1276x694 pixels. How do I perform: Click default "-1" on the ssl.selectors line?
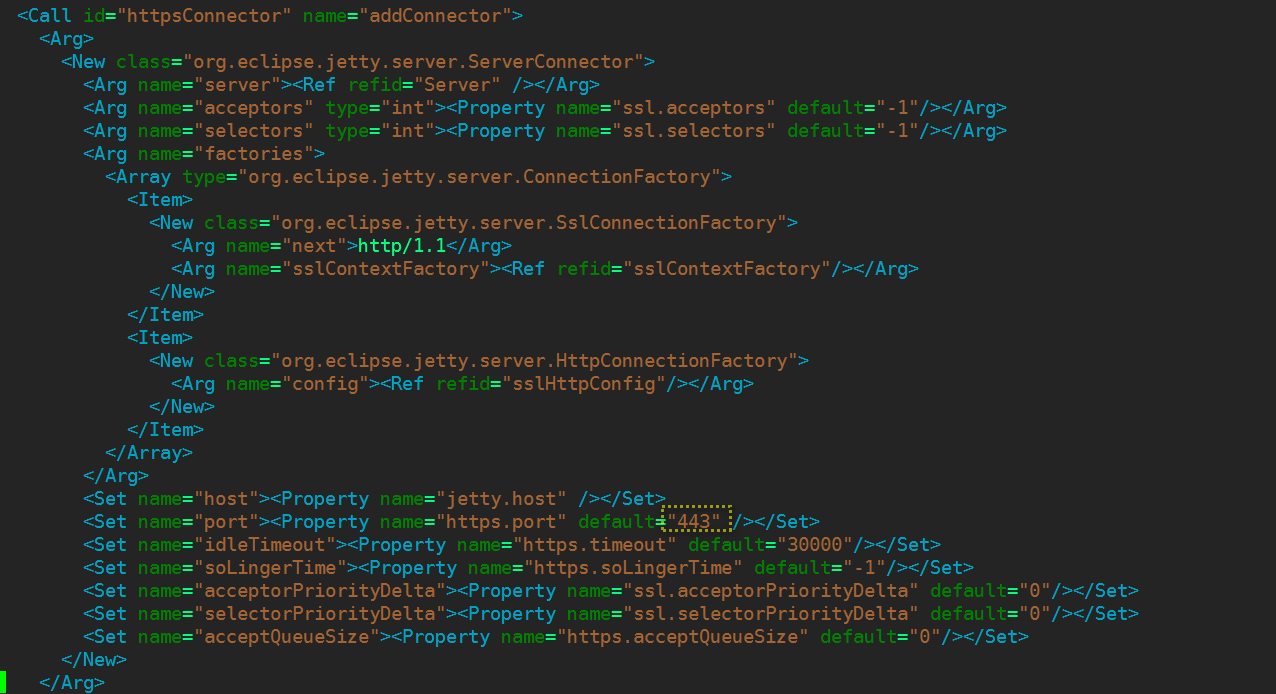(x=897, y=131)
